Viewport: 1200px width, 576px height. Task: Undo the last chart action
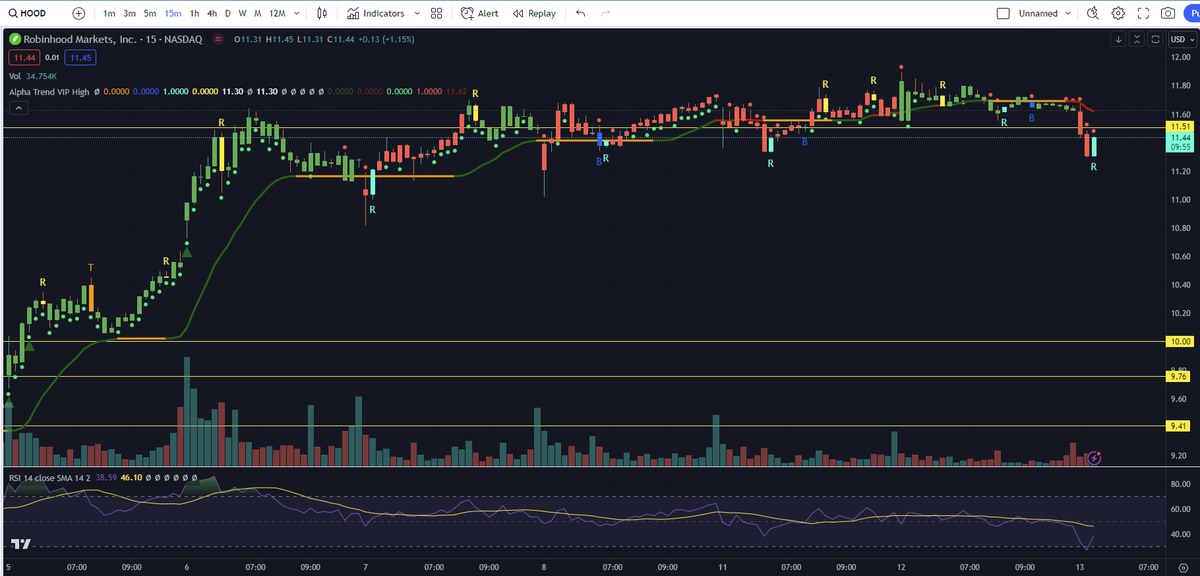581,14
